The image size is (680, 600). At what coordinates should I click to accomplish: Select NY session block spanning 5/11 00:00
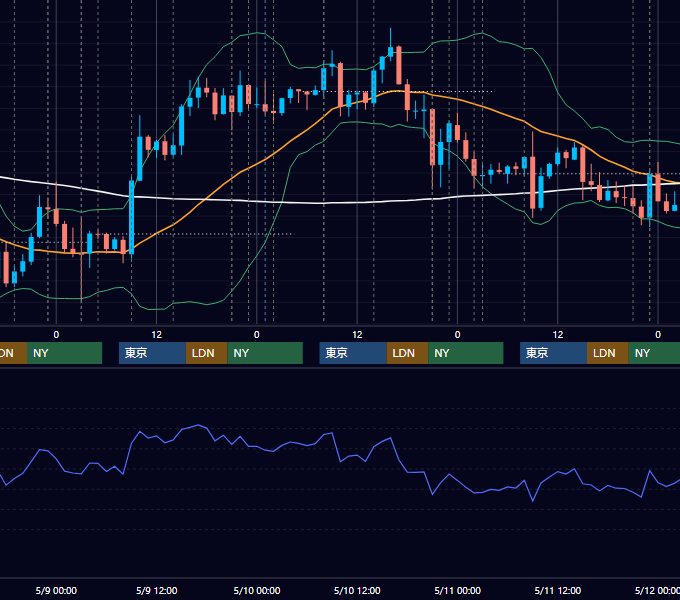coord(466,353)
